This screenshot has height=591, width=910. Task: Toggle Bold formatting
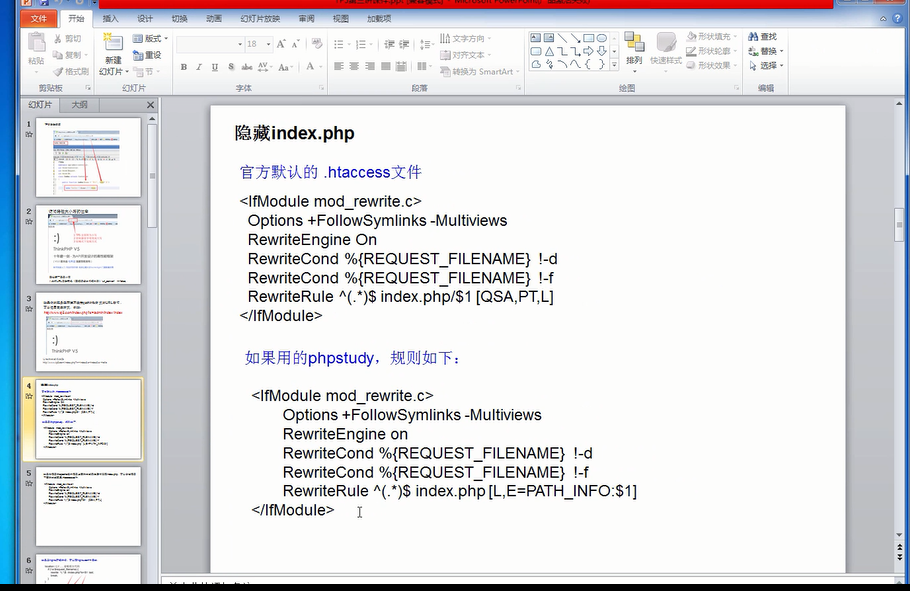tap(183, 67)
